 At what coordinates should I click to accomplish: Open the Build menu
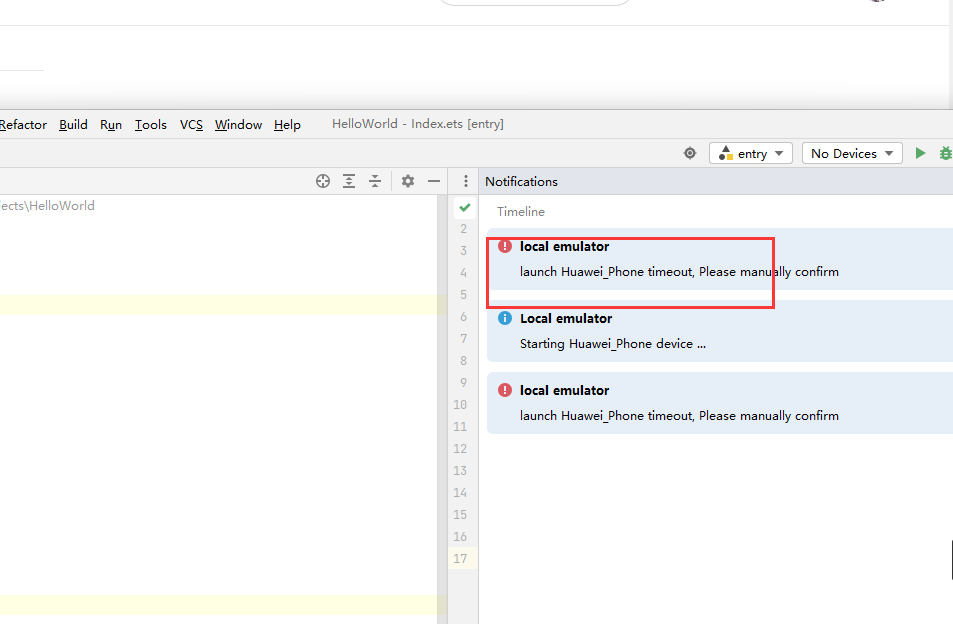tap(74, 125)
